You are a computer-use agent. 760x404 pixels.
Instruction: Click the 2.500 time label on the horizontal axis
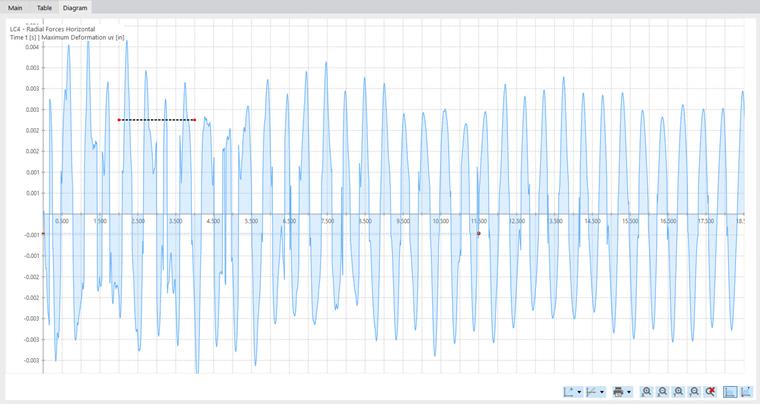138,221
